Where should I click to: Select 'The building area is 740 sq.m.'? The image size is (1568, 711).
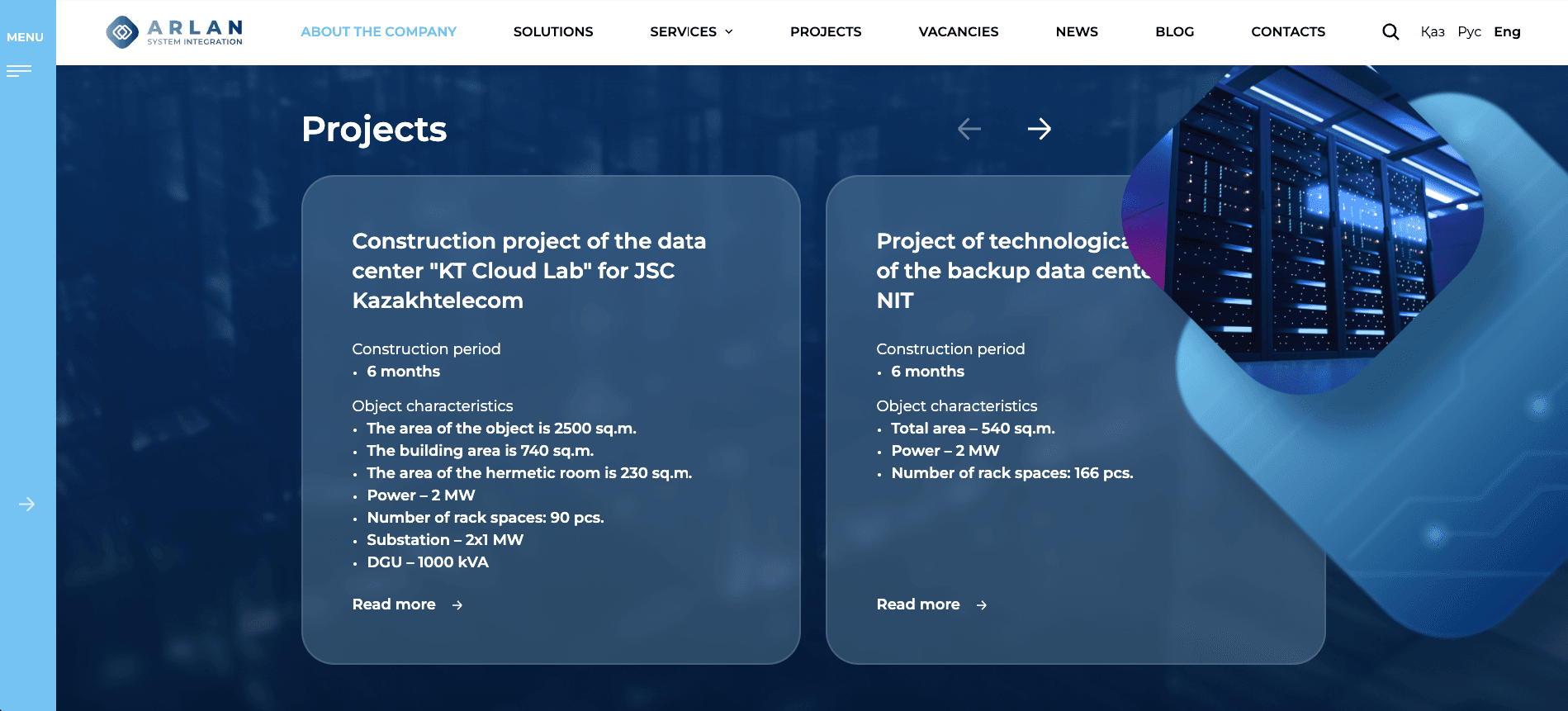[480, 451]
